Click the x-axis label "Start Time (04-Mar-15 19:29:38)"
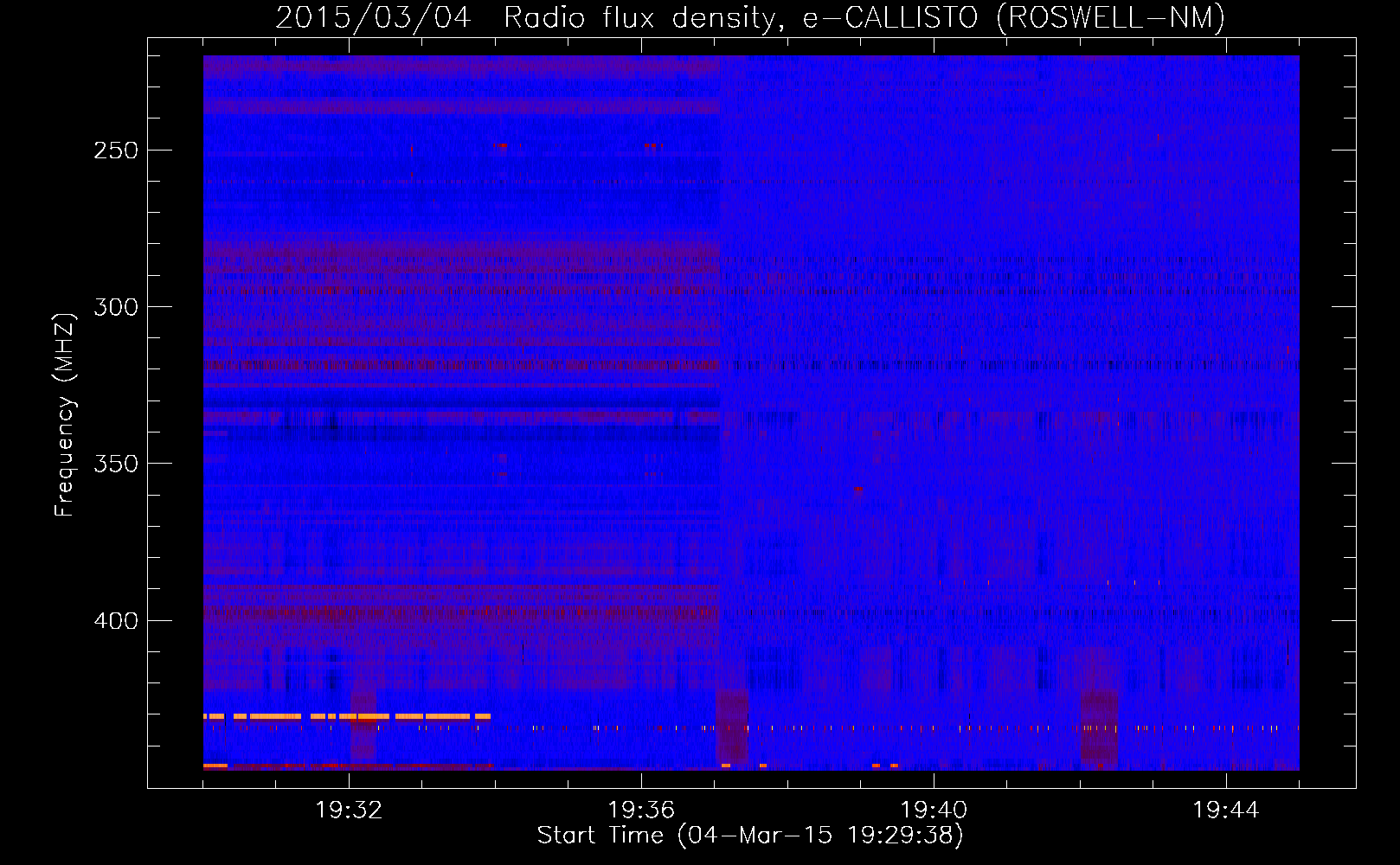The image size is (1400, 865). pos(750,836)
